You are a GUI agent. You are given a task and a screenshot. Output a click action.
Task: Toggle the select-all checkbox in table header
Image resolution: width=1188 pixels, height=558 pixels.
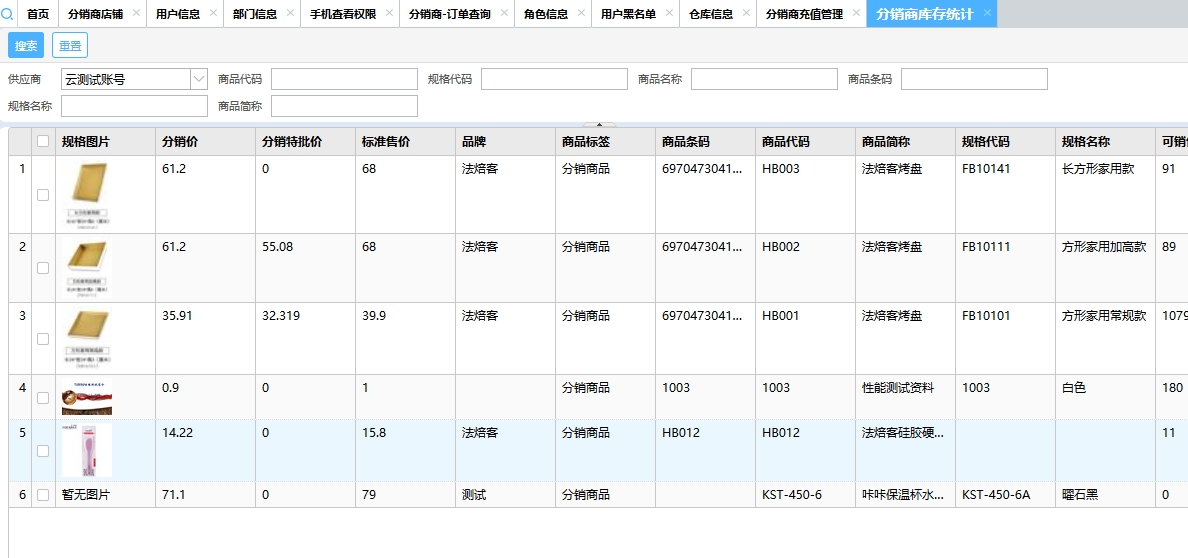pyautogui.click(x=43, y=142)
